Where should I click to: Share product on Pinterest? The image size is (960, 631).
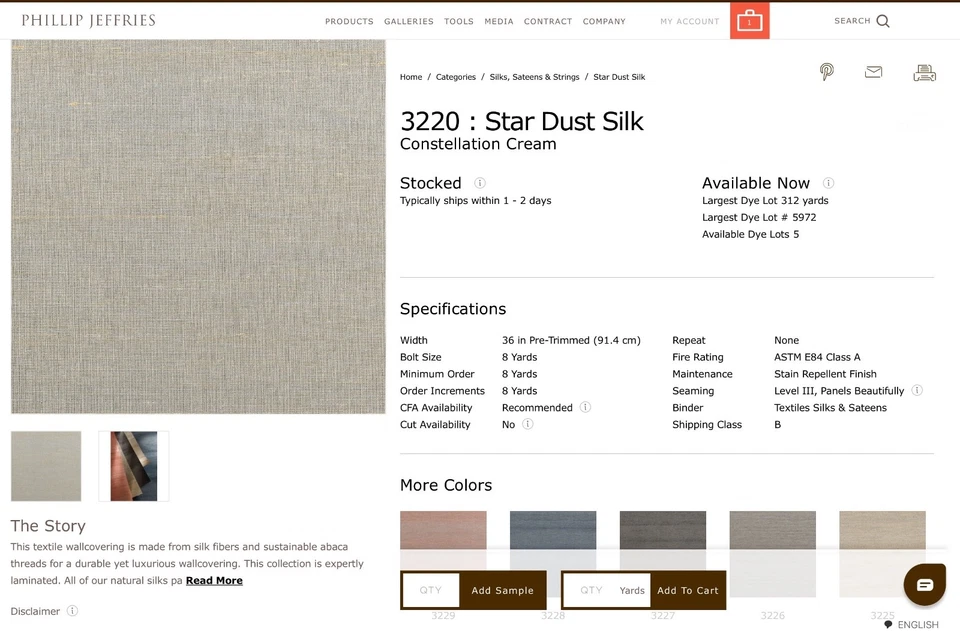point(826,72)
